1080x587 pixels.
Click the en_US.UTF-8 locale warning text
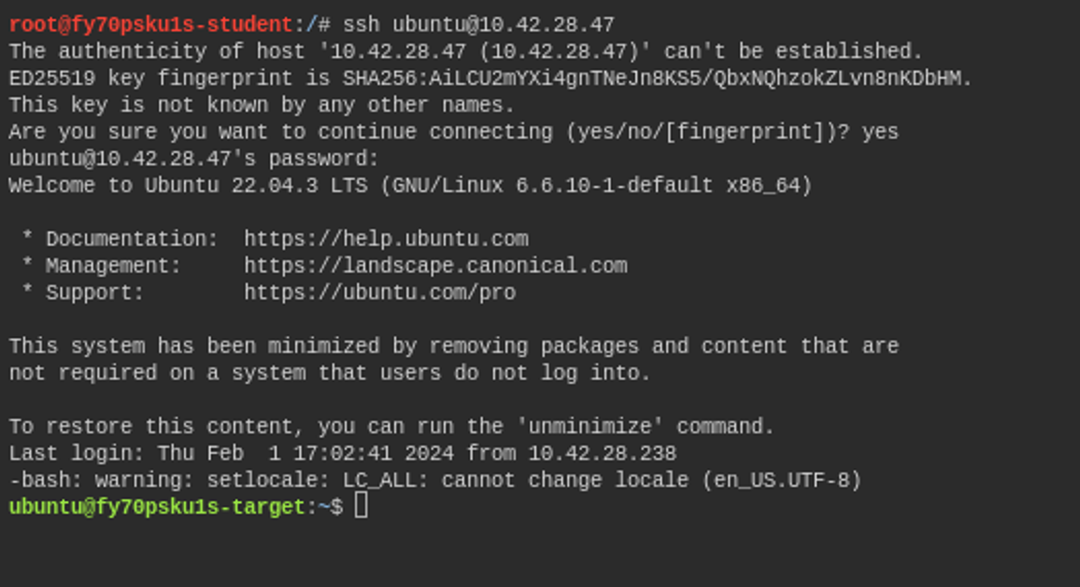782,480
